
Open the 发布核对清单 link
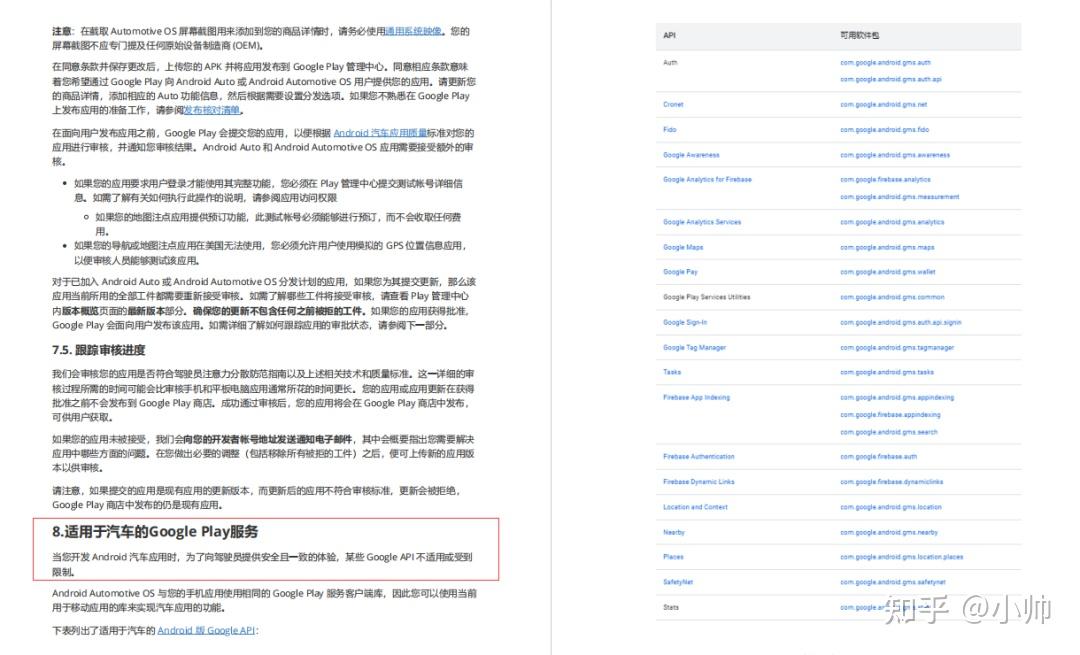(212, 109)
